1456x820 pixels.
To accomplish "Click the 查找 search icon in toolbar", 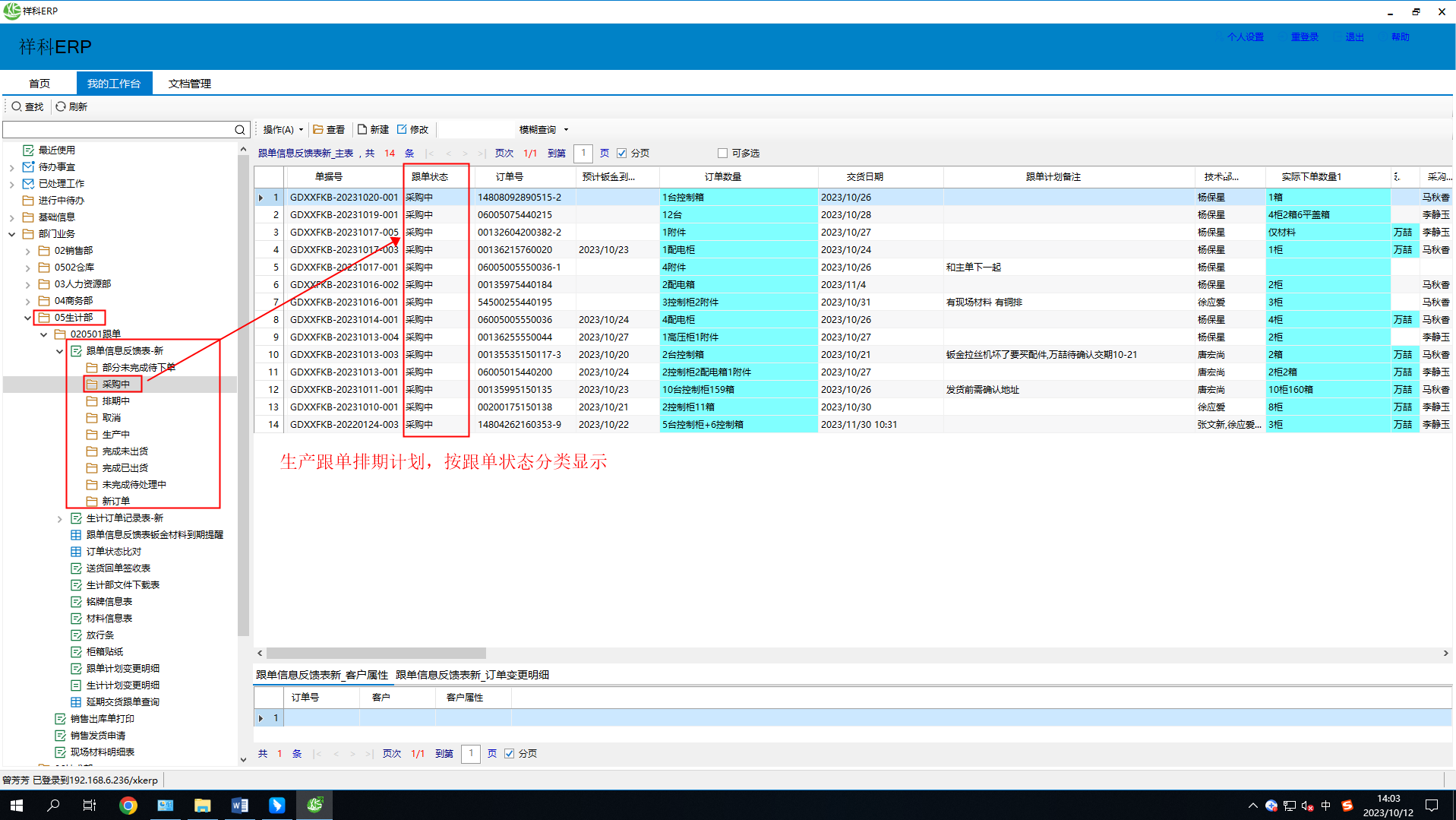I will coord(17,106).
